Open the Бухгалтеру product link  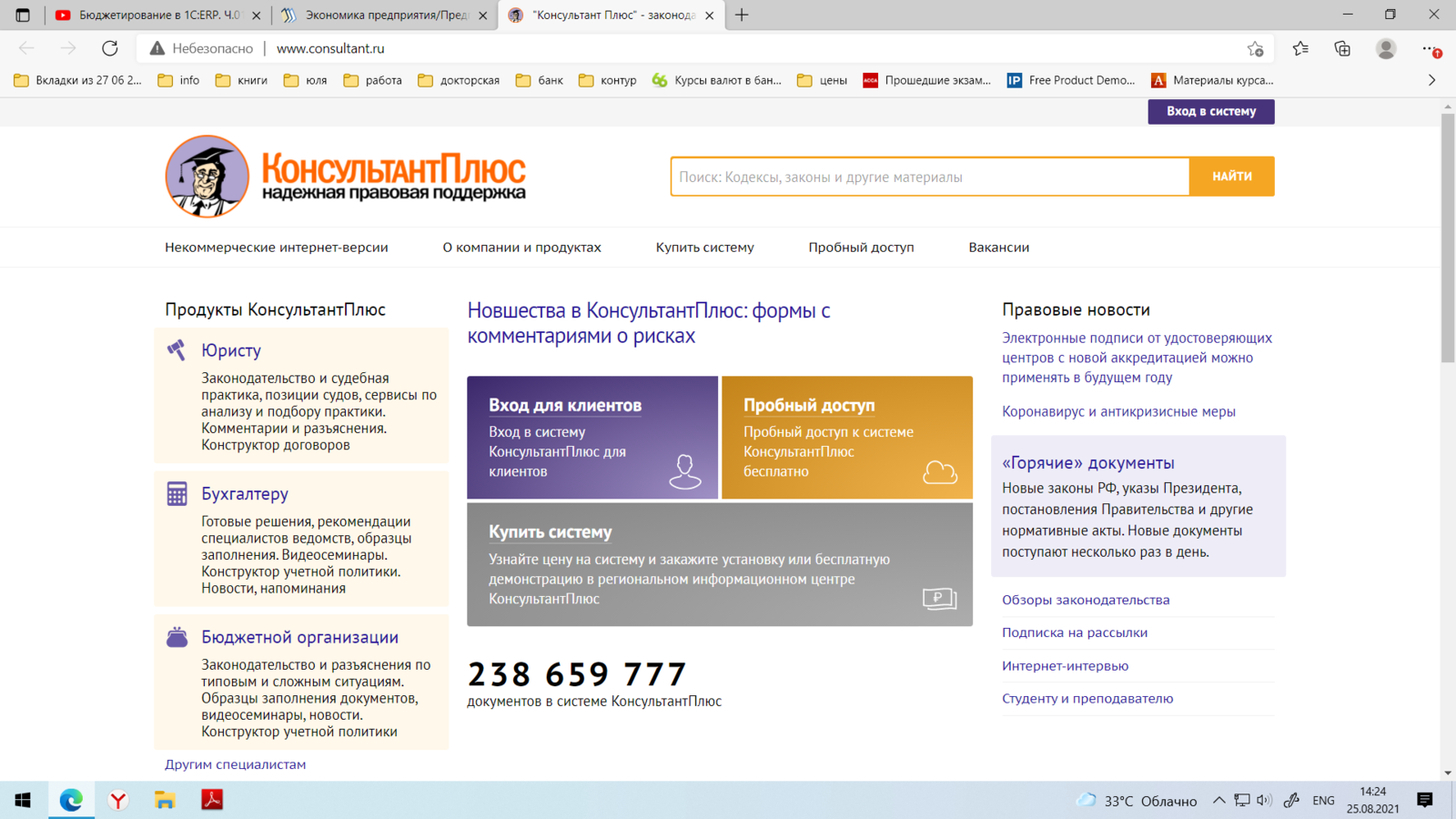[x=245, y=493]
